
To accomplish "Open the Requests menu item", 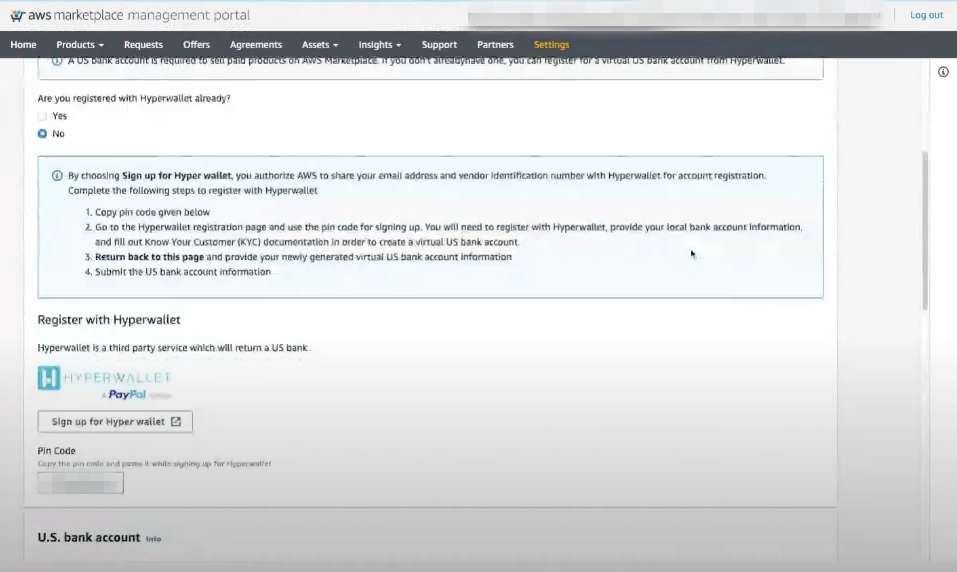I will pyautogui.click(x=143, y=45).
